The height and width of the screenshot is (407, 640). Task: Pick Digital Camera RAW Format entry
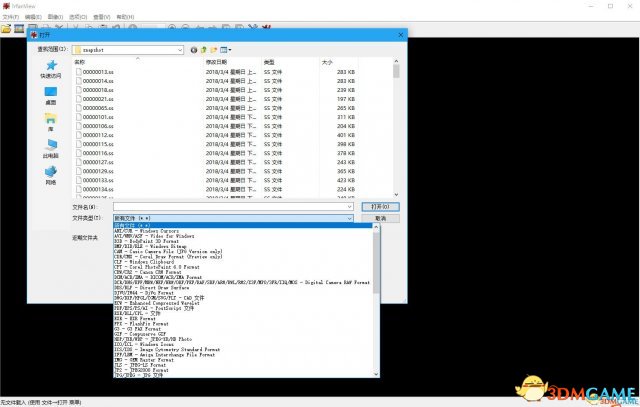(243, 282)
